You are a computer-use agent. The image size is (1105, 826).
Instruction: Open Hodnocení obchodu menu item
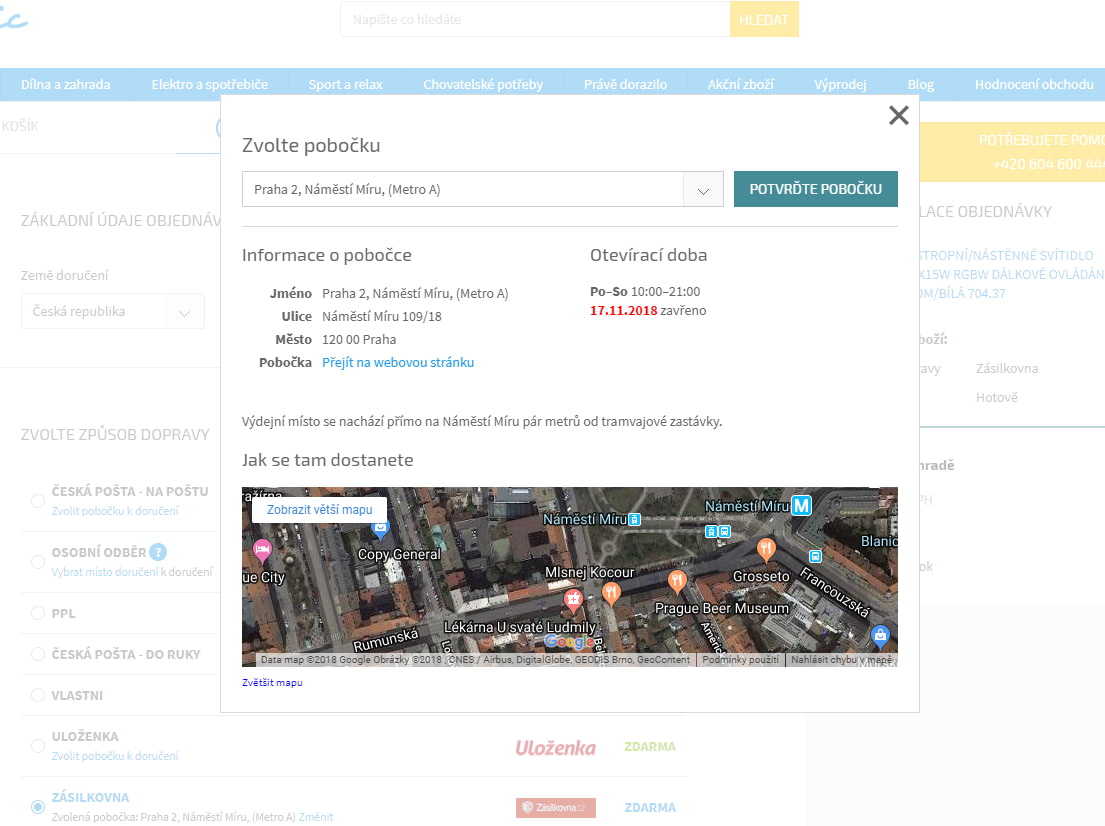1034,85
